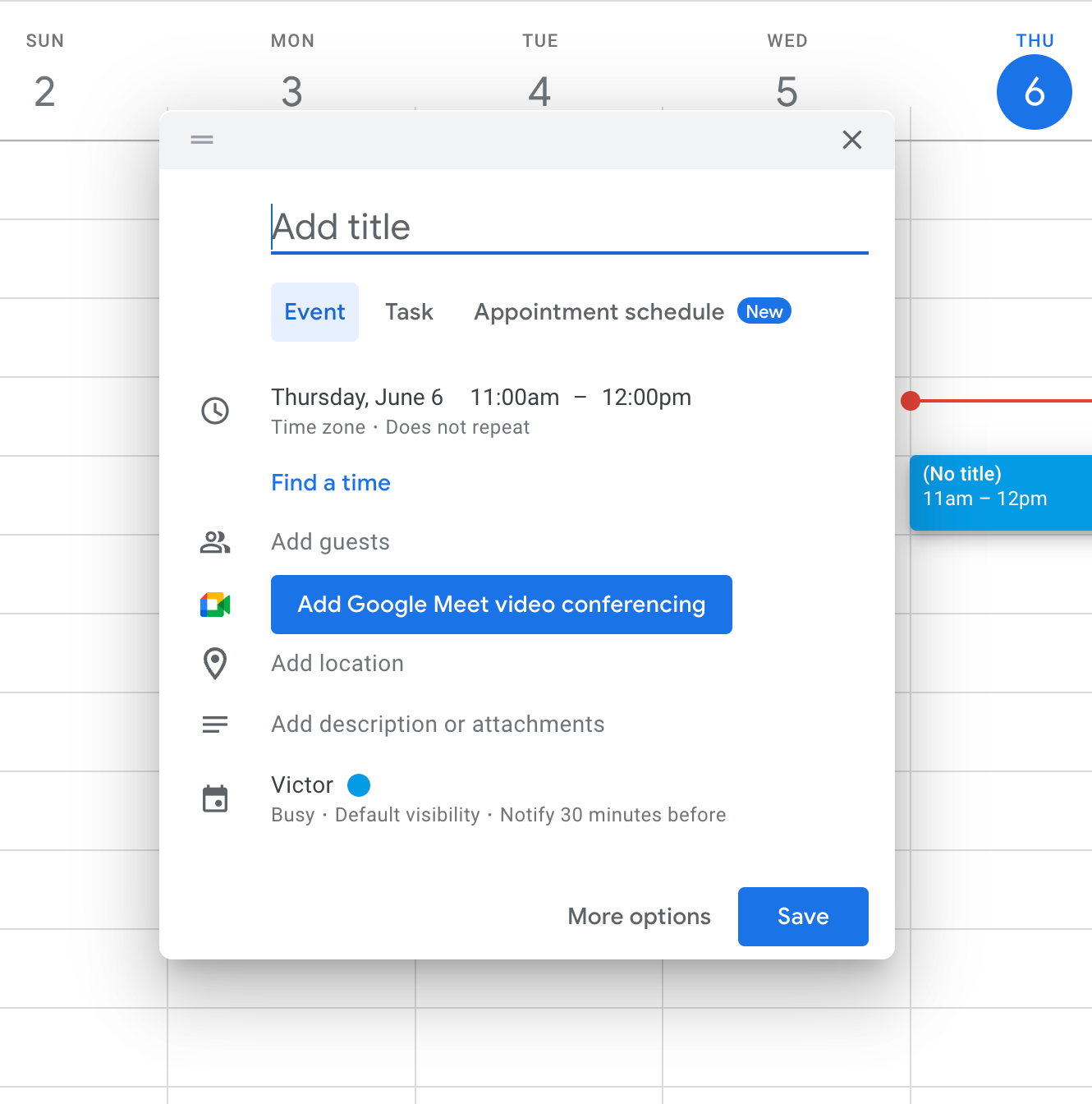1092x1104 pixels.
Task: Close the quick event dialog
Action: point(852,140)
